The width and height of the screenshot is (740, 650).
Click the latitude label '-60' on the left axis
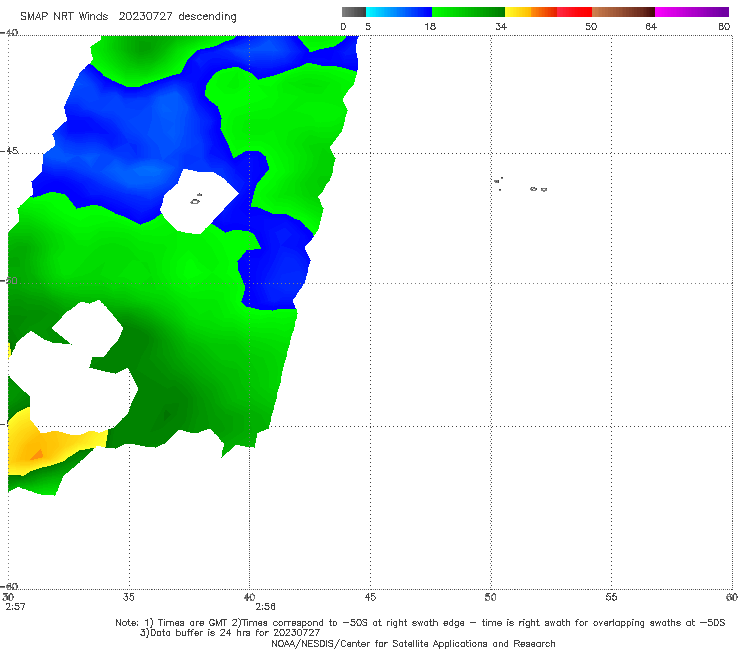click(9, 586)
